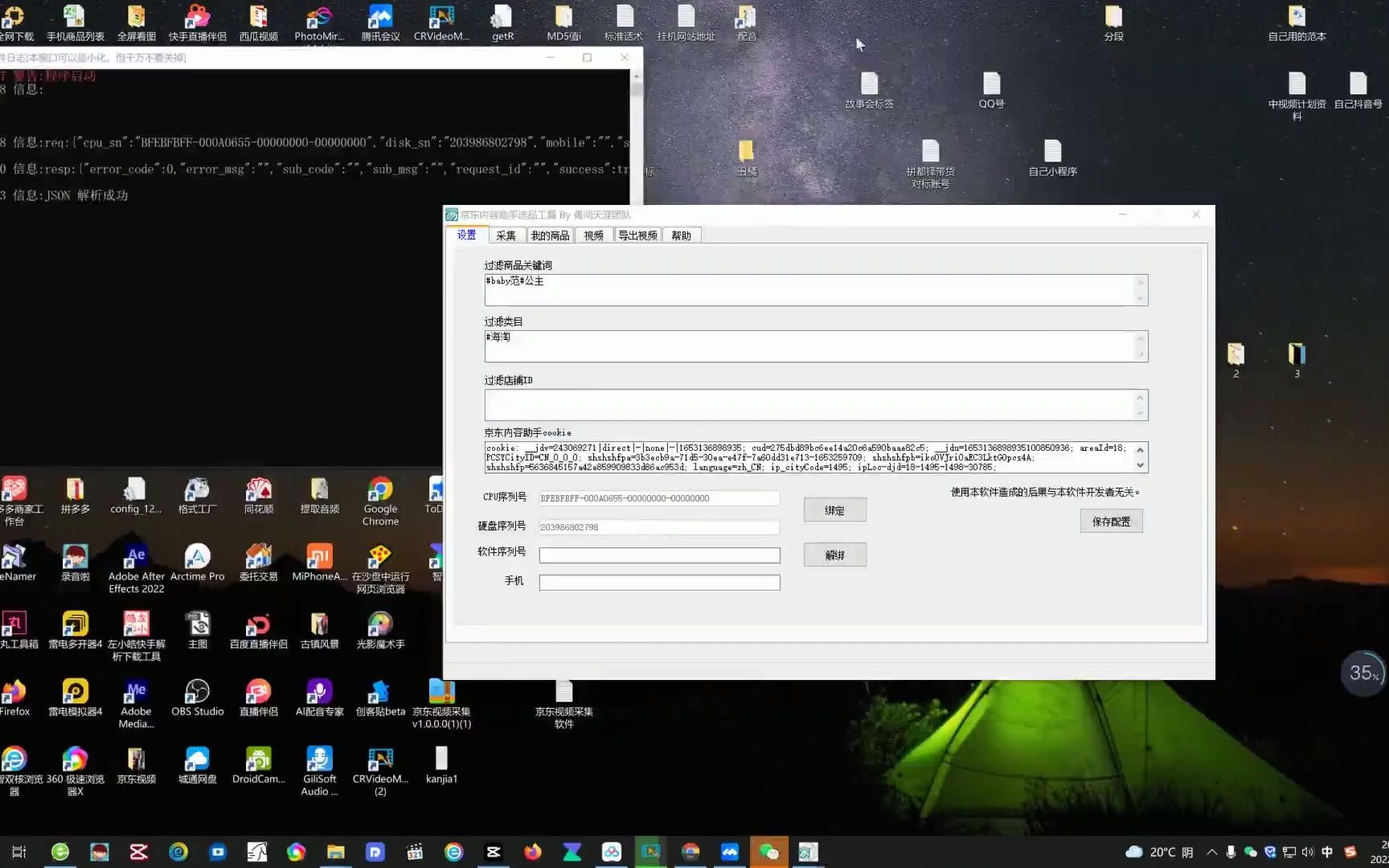The image size is (1389, 868).
Task: Click the 硬盘序列号 read-only field
Action: (x=659, y=527)
